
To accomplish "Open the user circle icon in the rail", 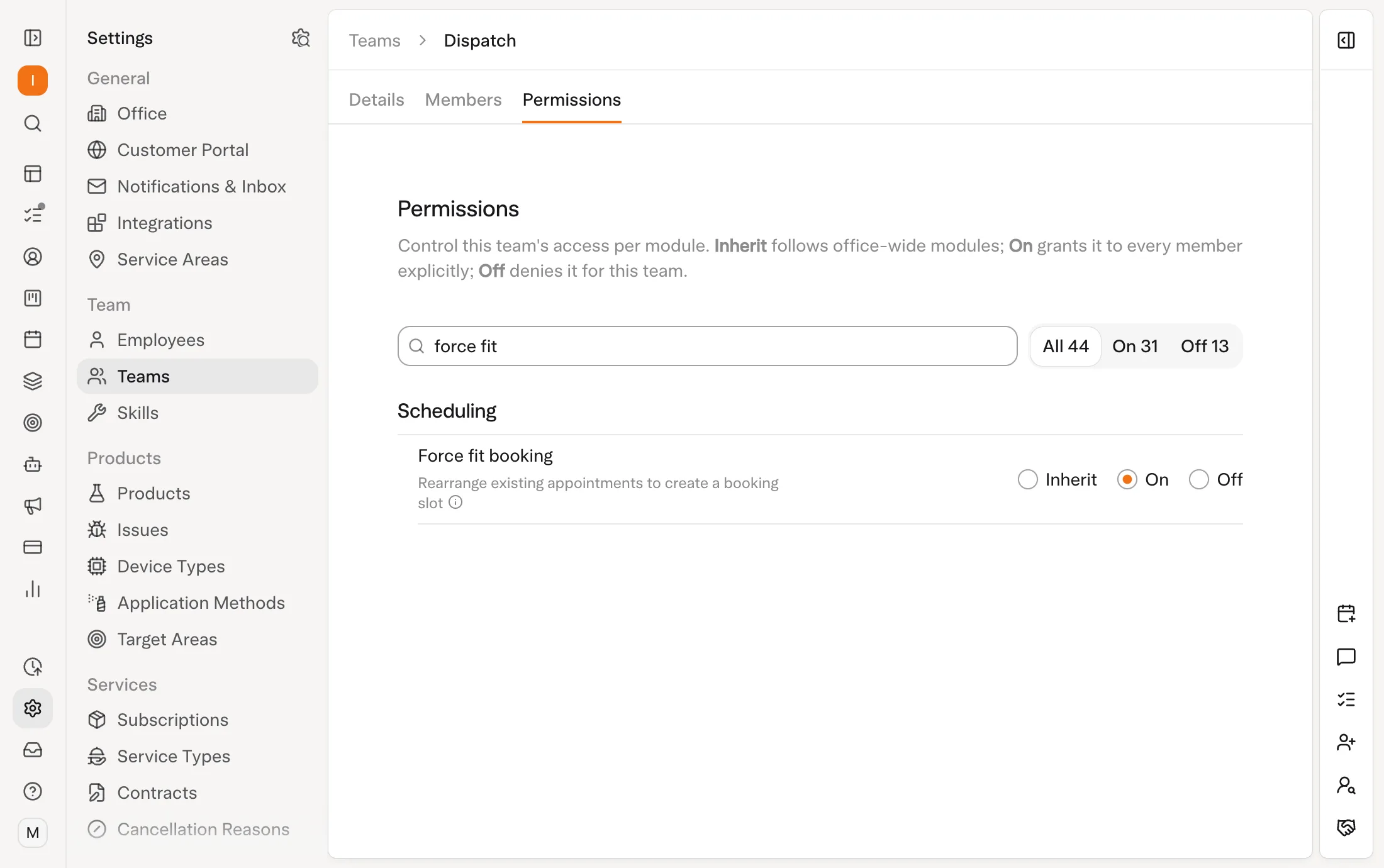I will coord(33,257).
